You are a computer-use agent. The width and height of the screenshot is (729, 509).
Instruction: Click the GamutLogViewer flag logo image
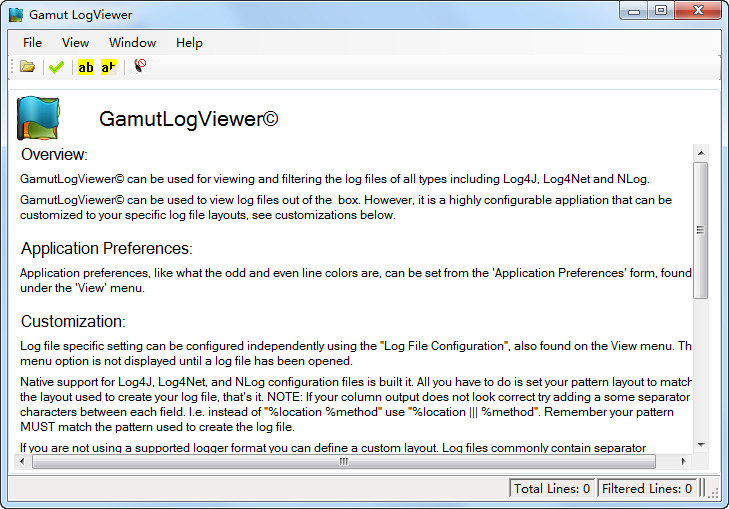38,118
